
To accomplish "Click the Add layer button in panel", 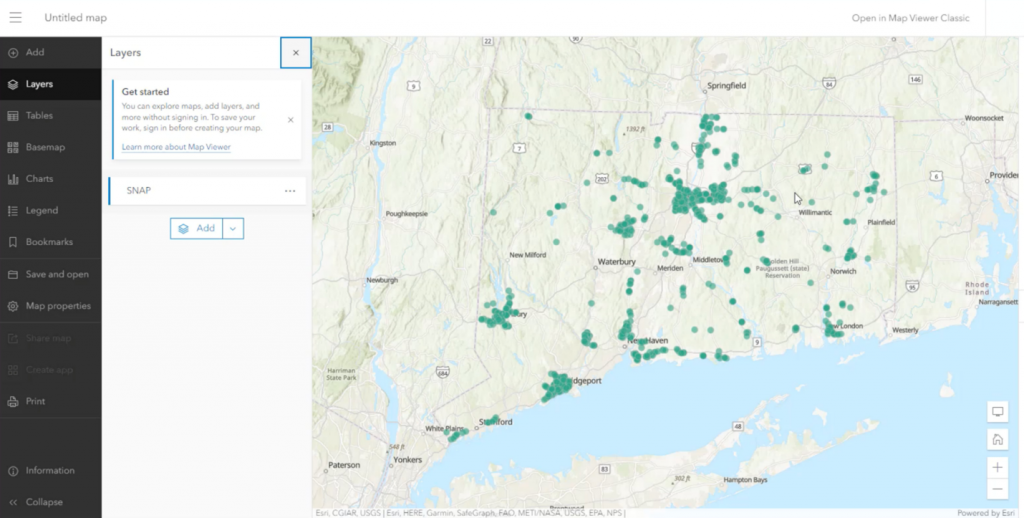I will (197, 229).
